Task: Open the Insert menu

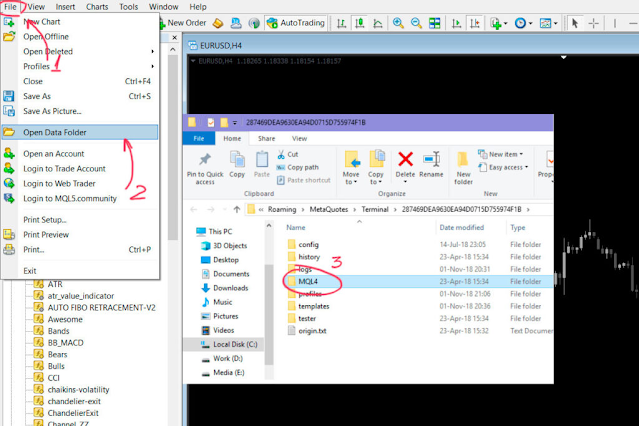Action: pos(65,7)
